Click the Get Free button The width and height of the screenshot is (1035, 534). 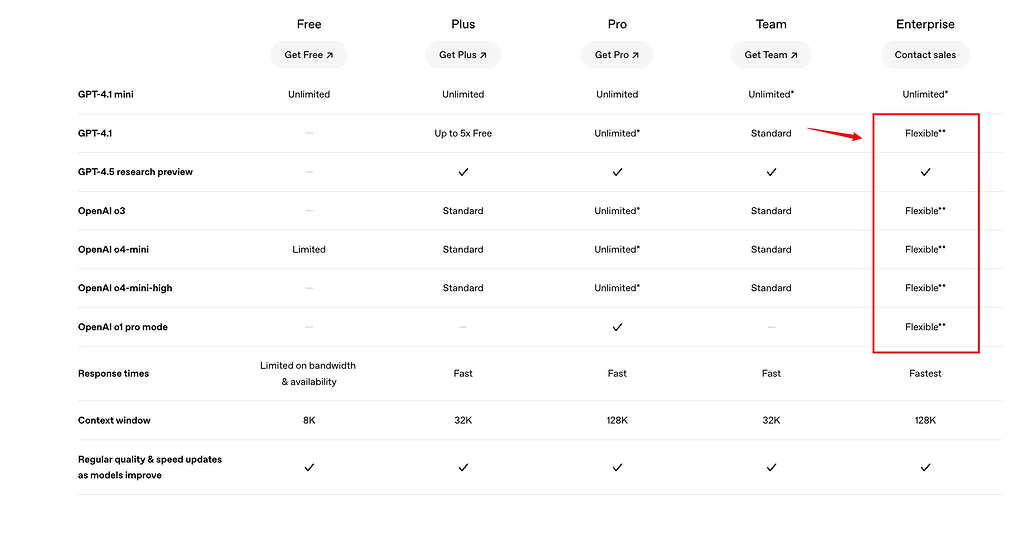click(x=309, y=55)
